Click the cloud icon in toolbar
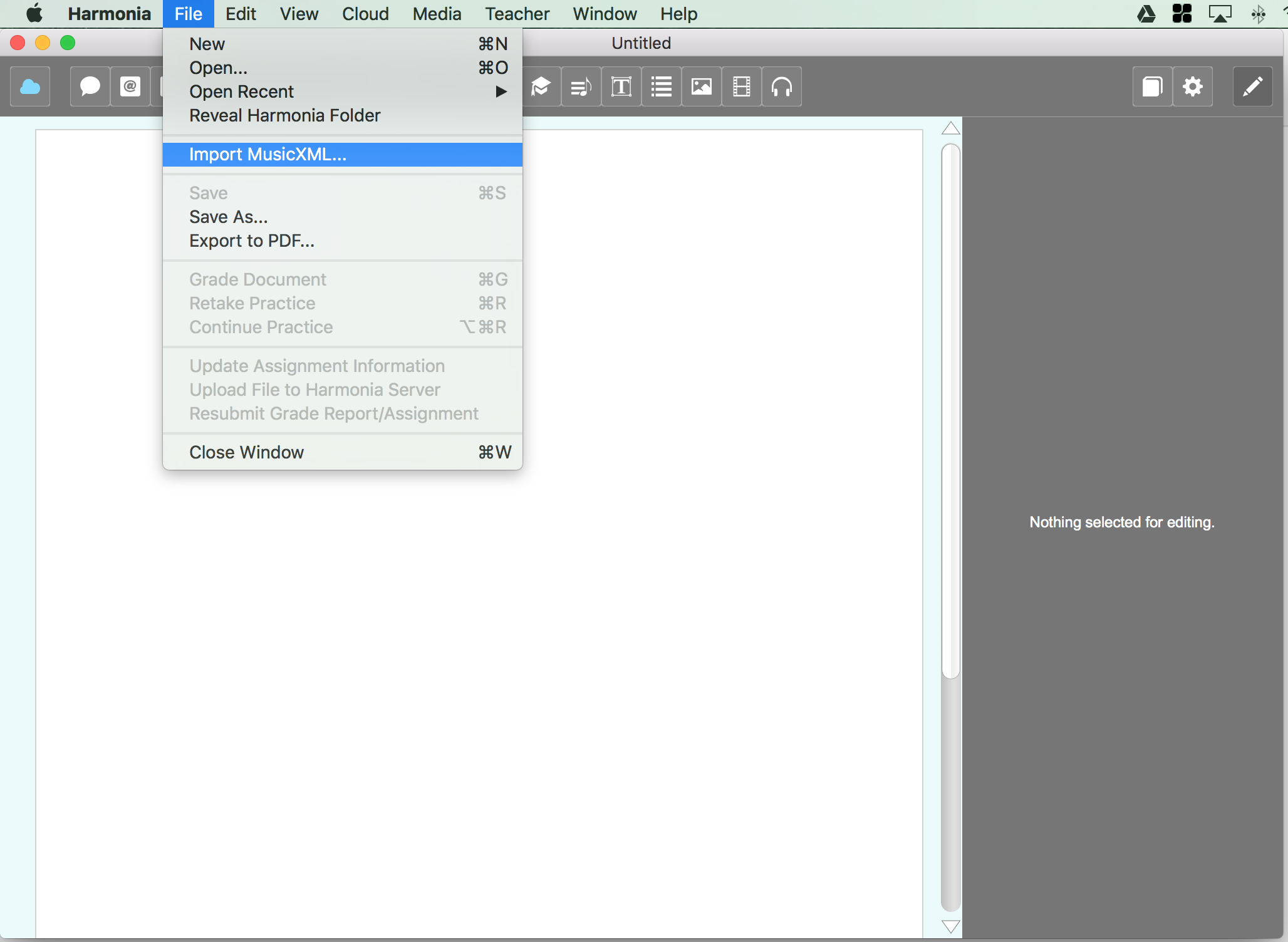 coord(30,86)
